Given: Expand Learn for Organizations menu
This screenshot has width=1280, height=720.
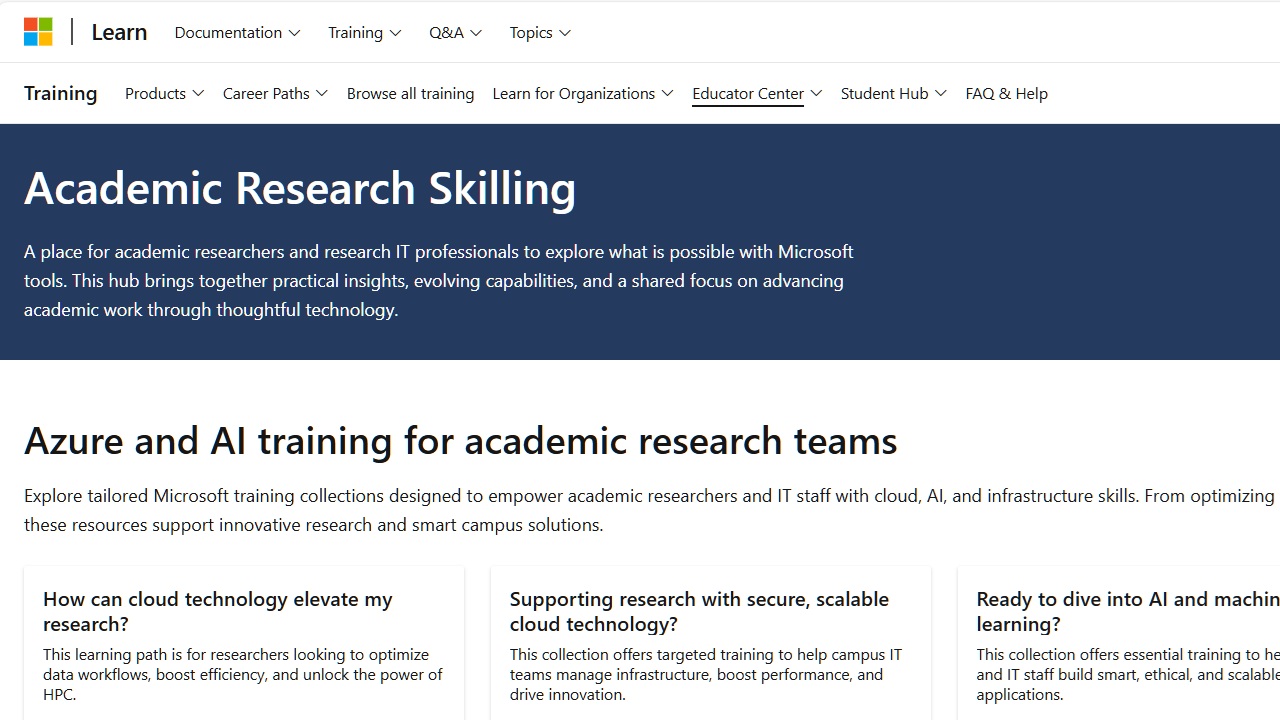Looking at the screenshot, I should tap(583, 93).
